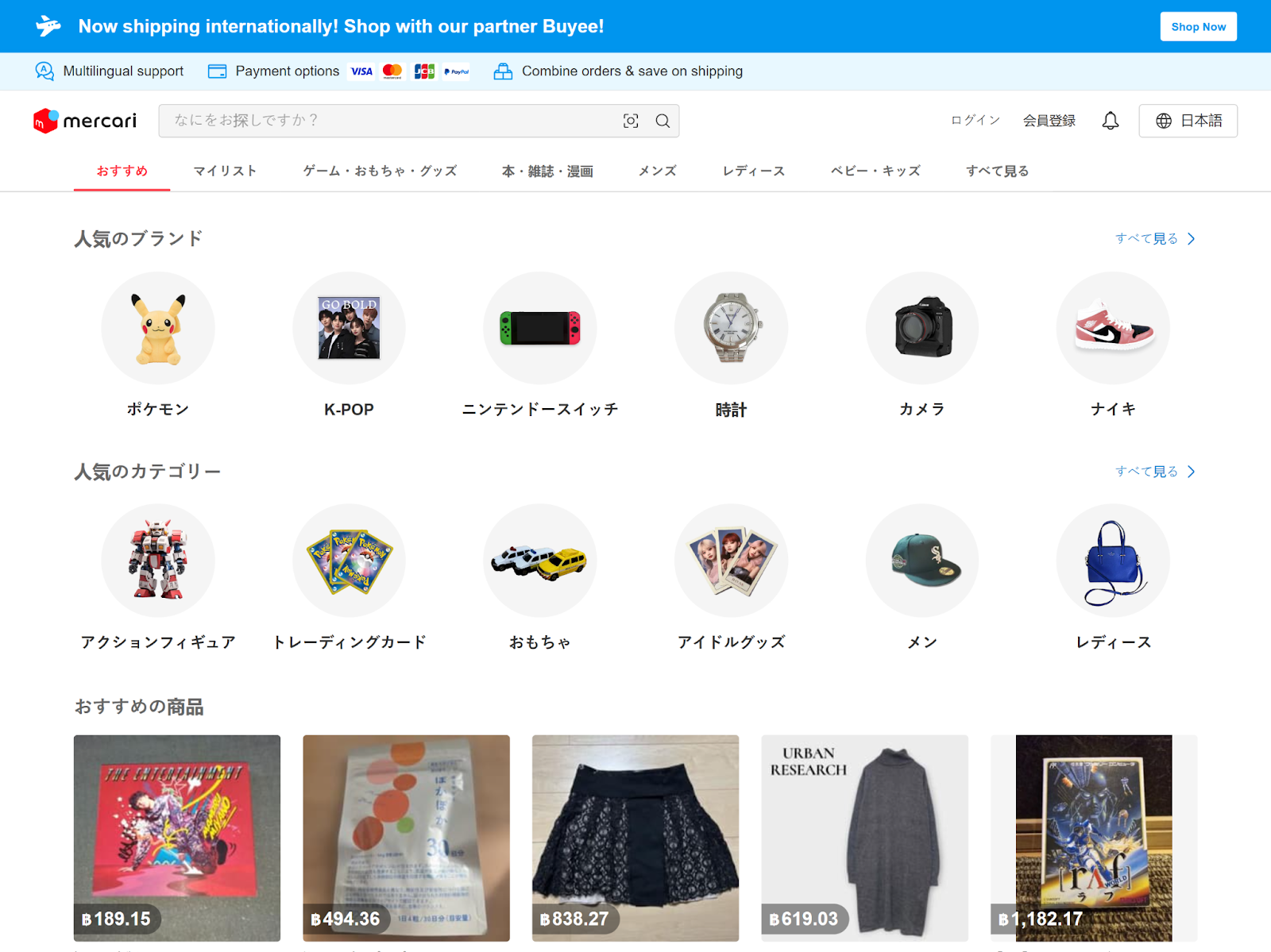Select the おすすめ tab
The height and width of the screenshot is (952, 1271).
[122, 171]
